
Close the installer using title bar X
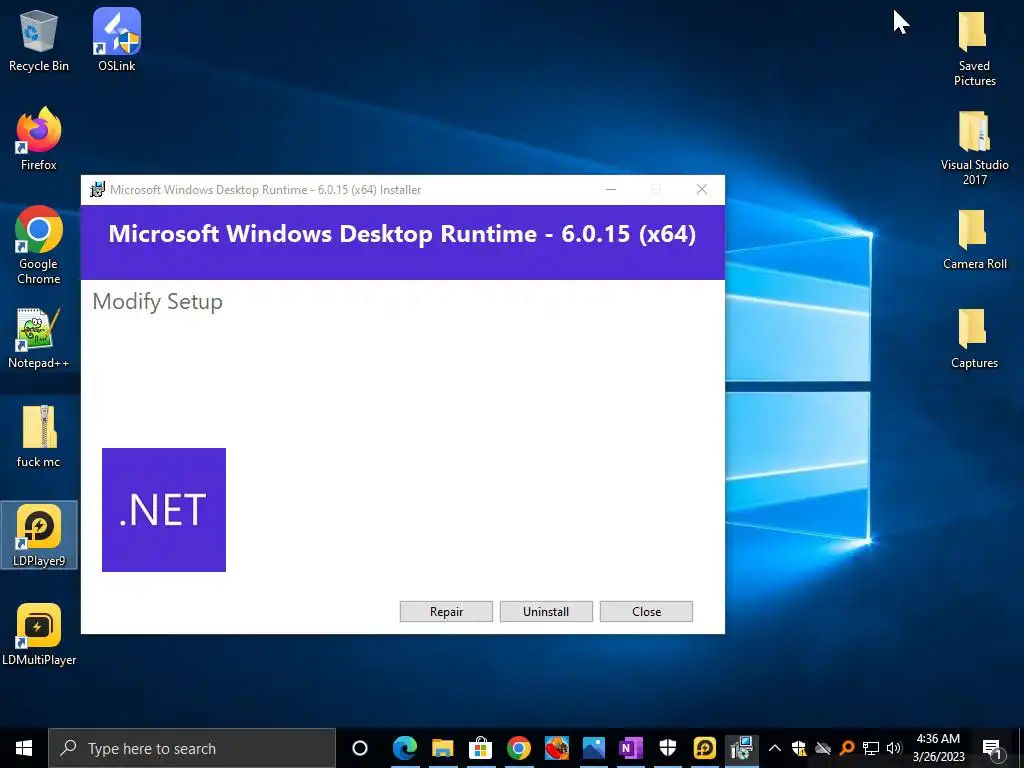[x=702, y=189]
